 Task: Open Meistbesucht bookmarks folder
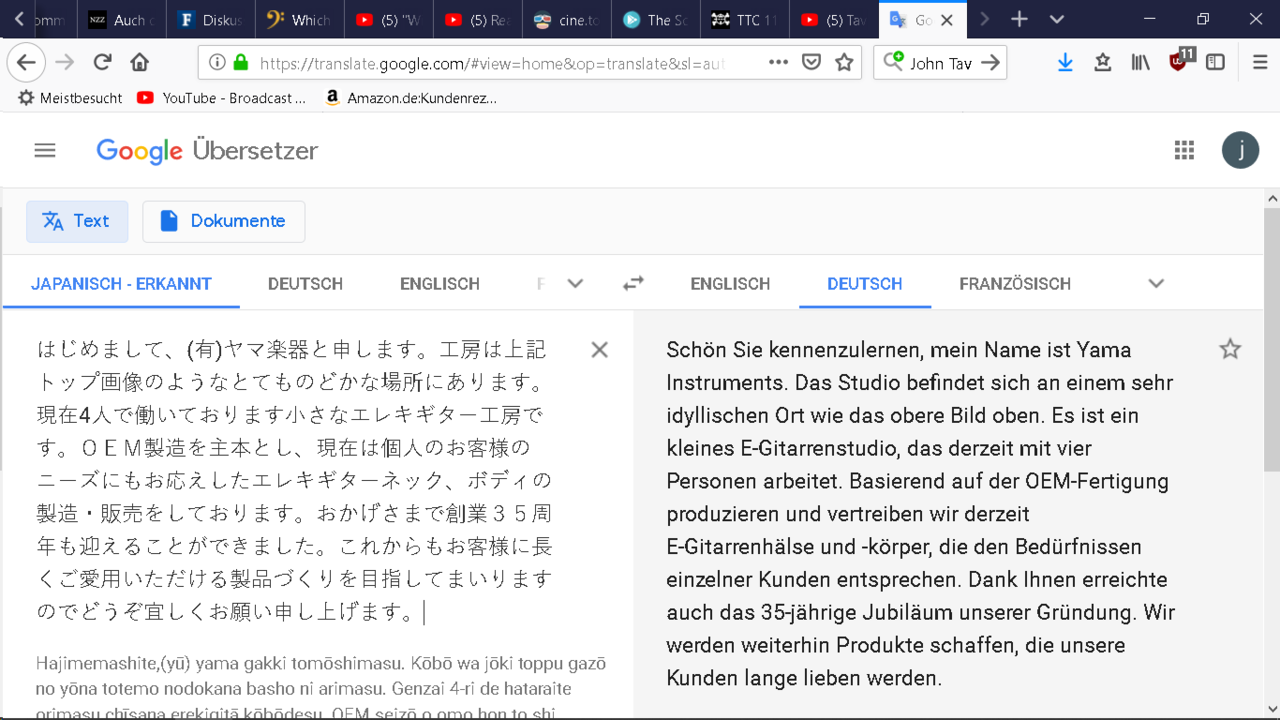tap(70, 98)
